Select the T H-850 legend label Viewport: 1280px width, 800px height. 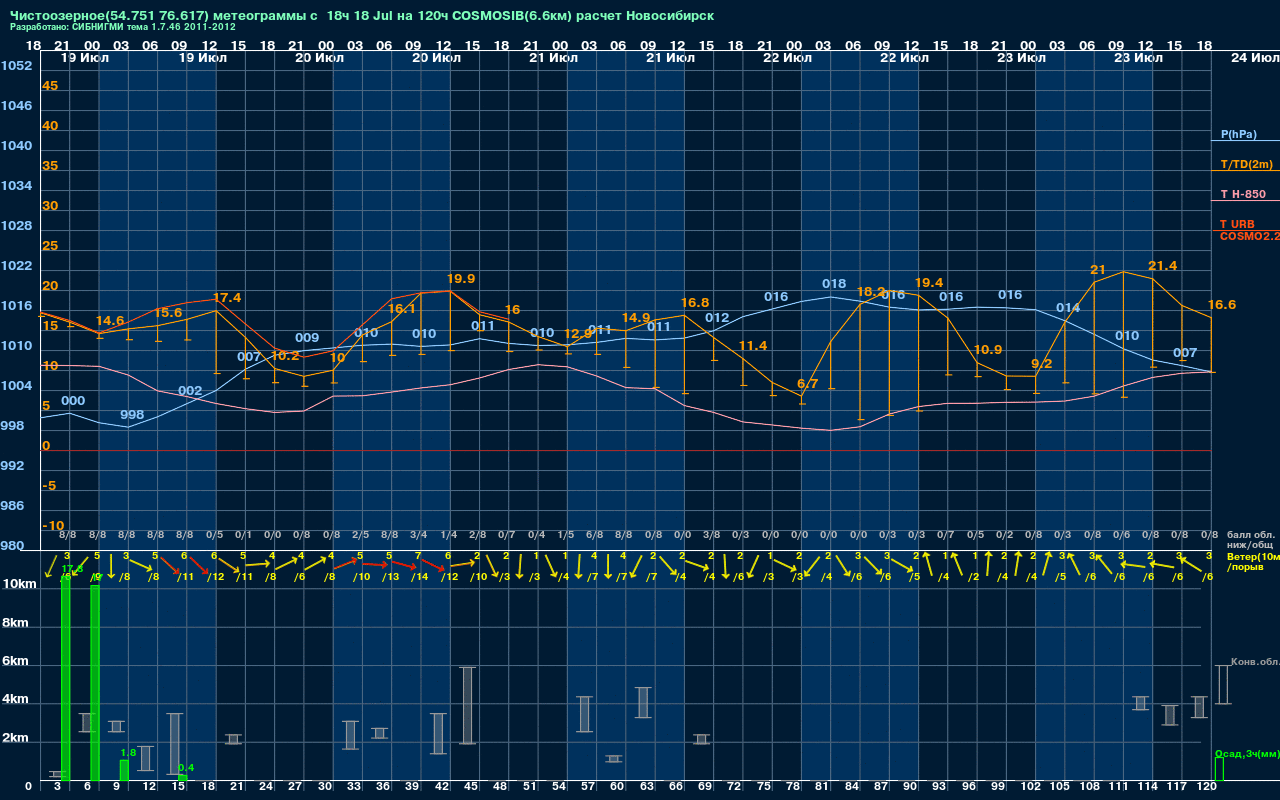pos(1243,194)
